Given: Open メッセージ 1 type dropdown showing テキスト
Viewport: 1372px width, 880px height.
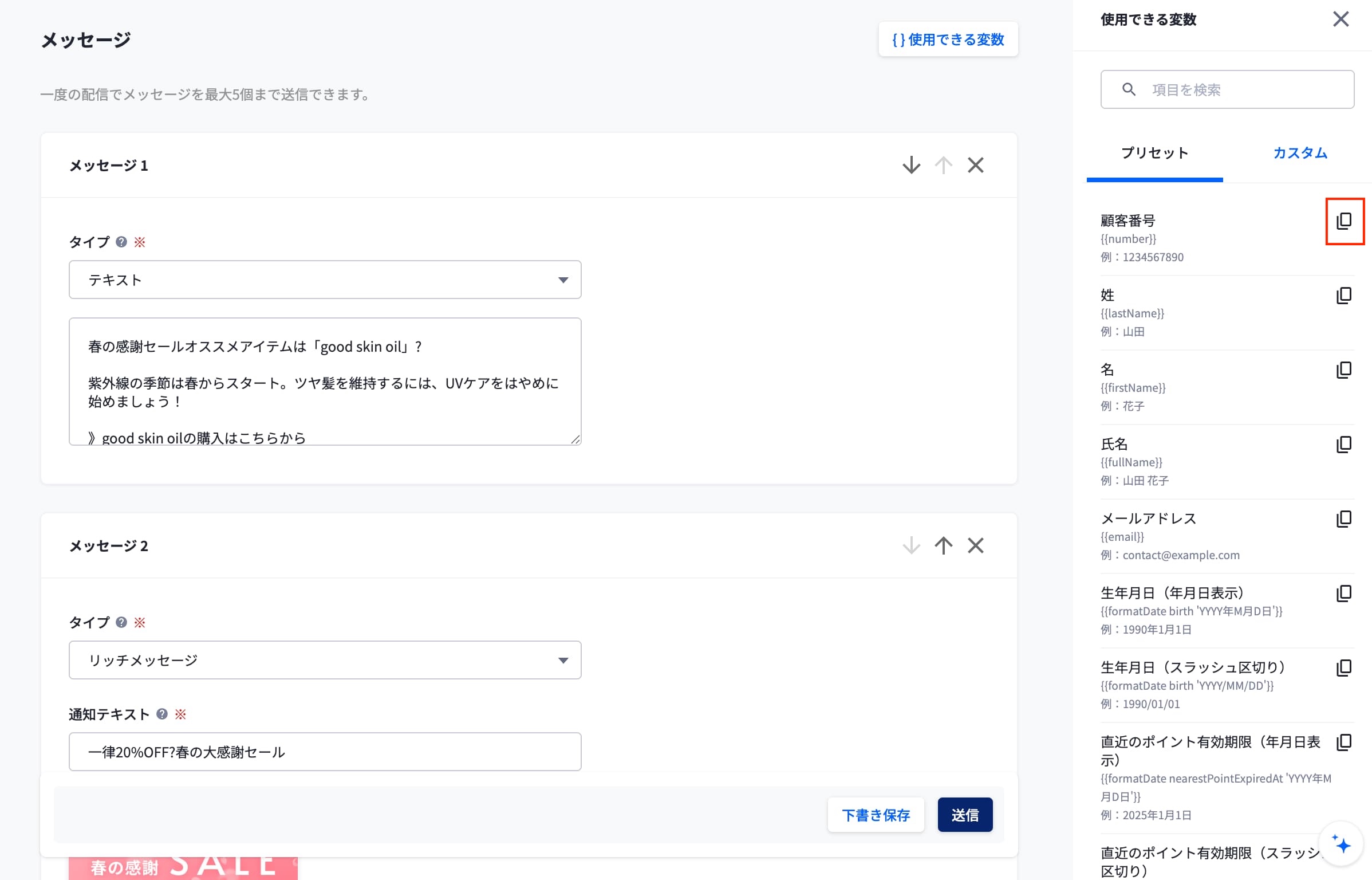Looking at the screenshot, I should [325, 280].
